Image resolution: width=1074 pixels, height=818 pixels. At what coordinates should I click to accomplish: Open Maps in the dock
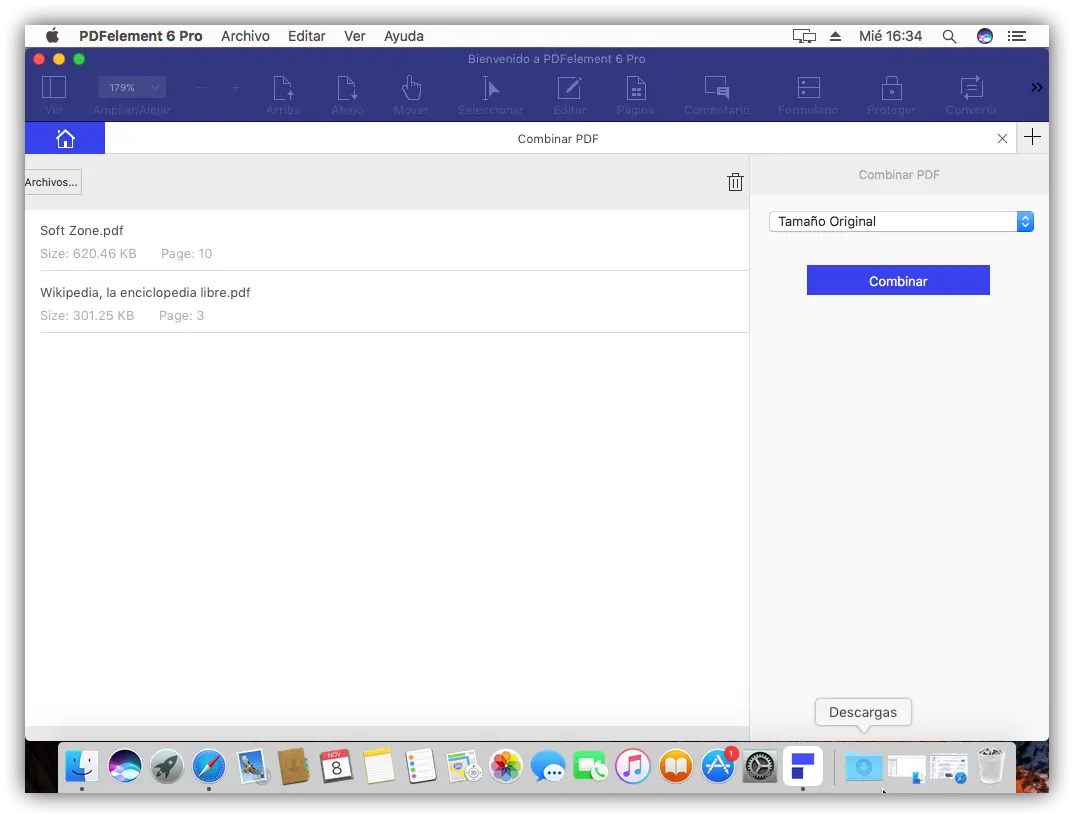[464, 766]
